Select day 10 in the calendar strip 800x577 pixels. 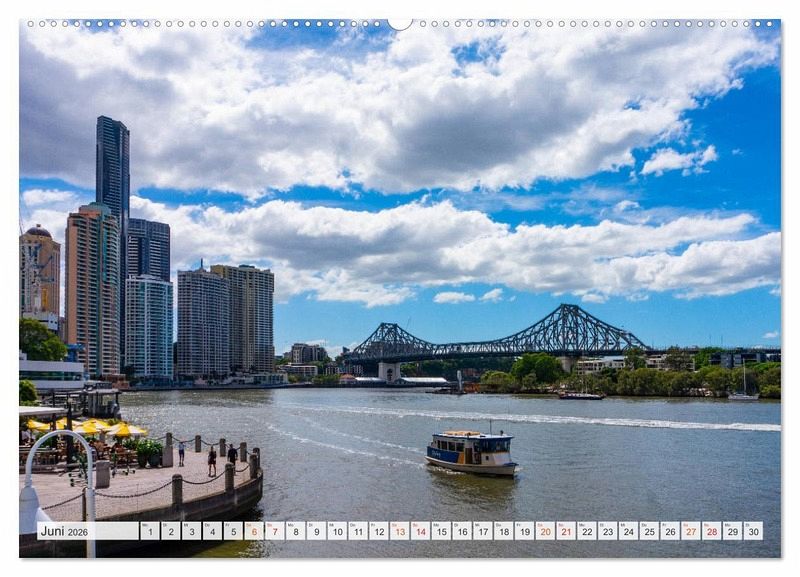[x=337, y=531]
